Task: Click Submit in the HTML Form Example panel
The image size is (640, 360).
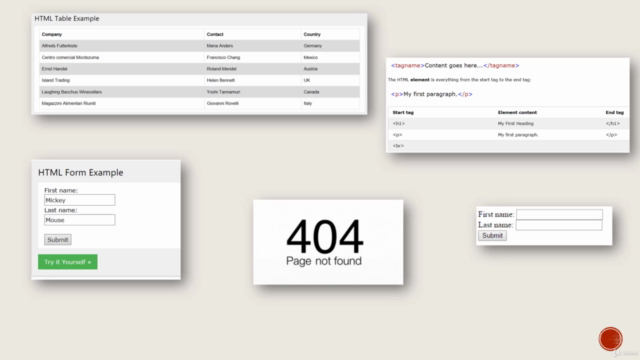Action: (58, 240)
